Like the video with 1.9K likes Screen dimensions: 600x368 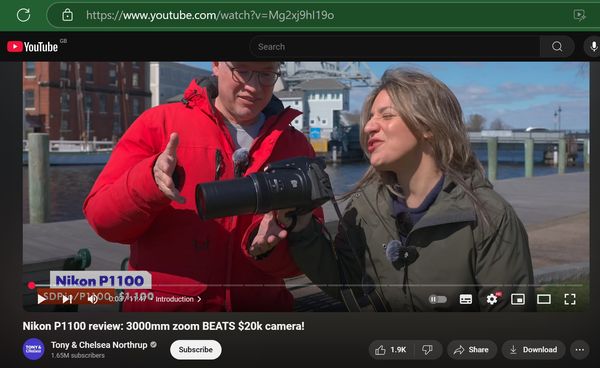pyautogui.click(x=391, y=350)
